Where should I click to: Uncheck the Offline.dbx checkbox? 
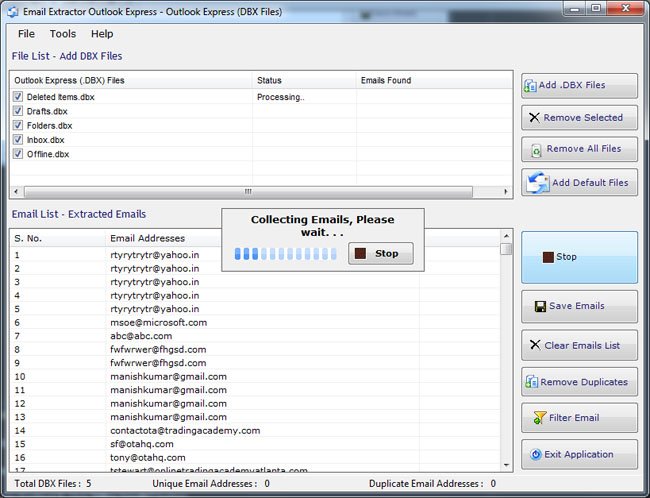click(x=17, y=154)
